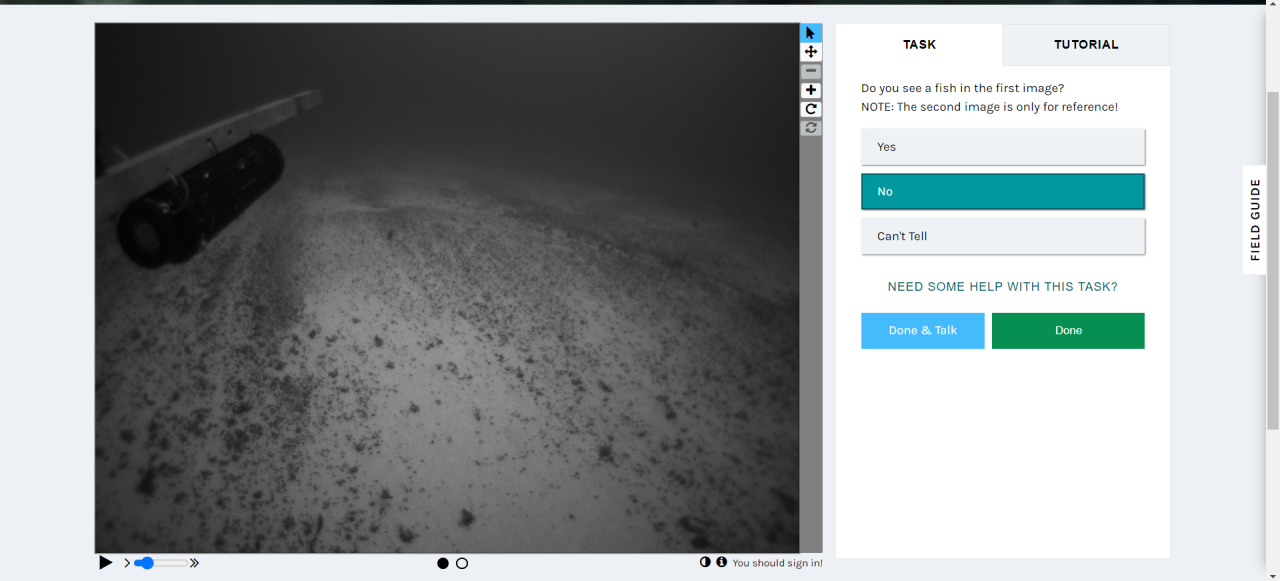
Task: Click the zoom out minus button
Action: click(x=811, y=71)
